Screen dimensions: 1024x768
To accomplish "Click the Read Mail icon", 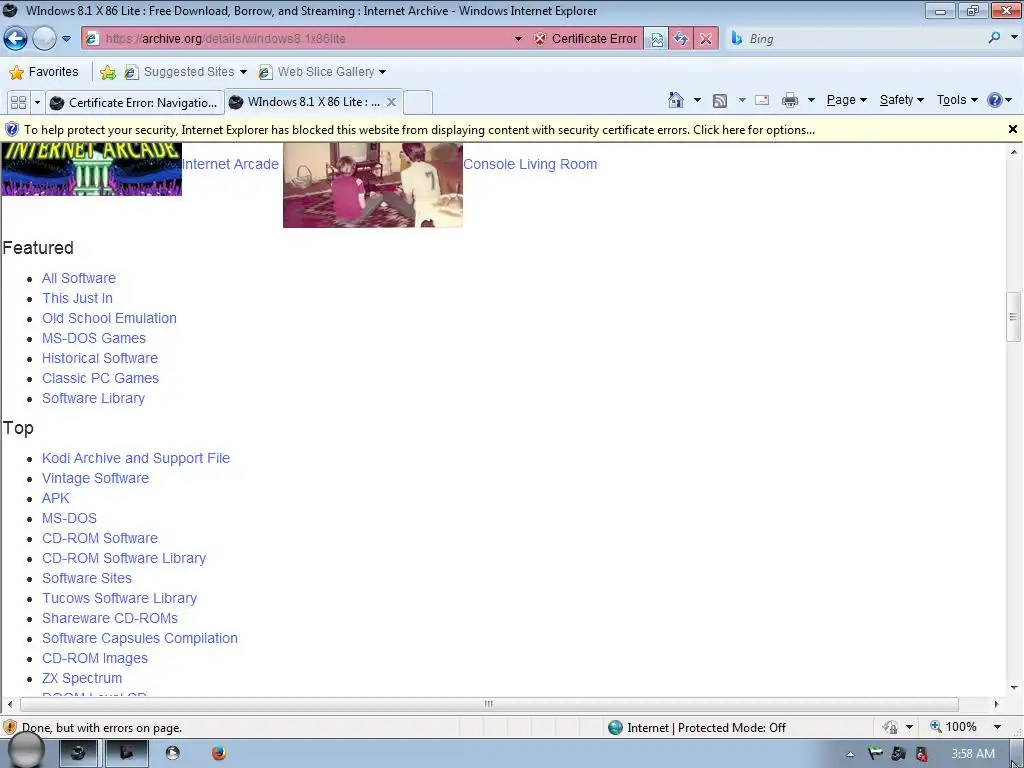I will (761, 100).
